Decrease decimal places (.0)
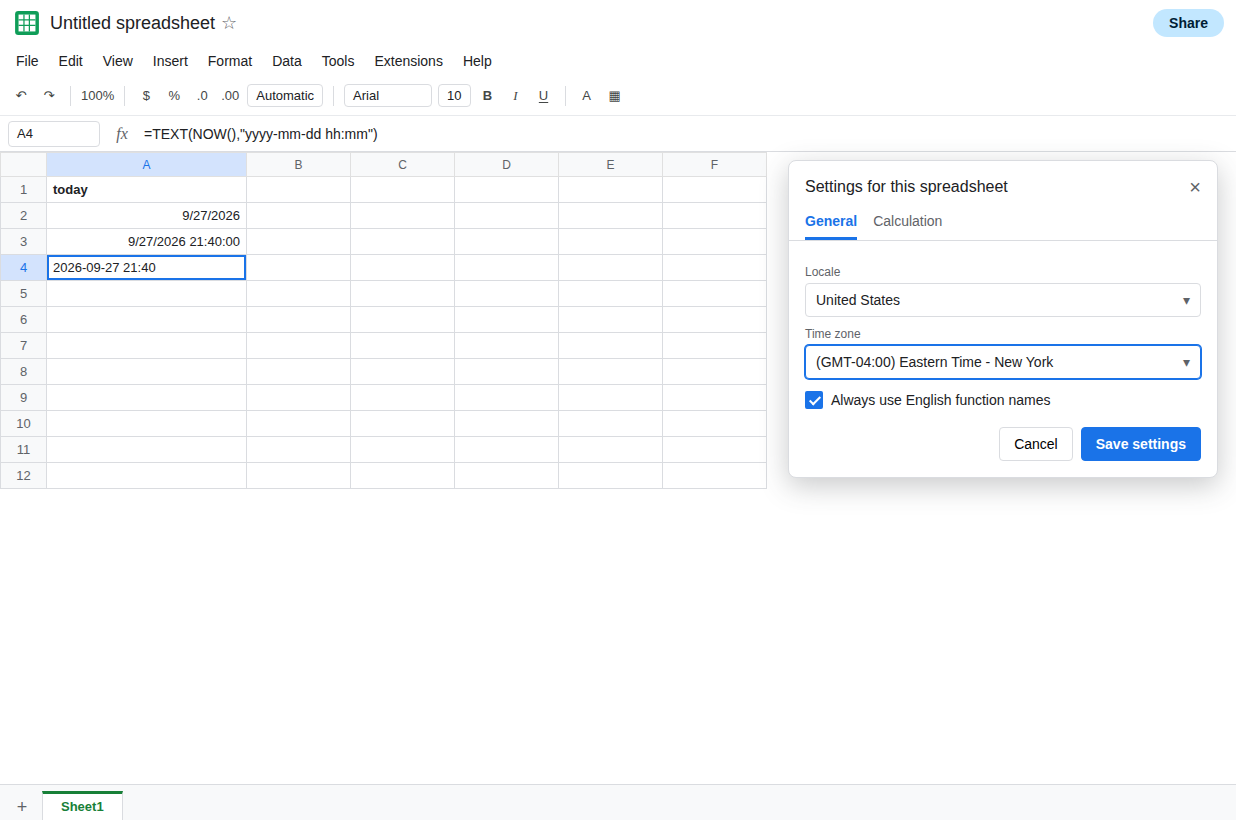This screenshot has height=820, width=1236. click(x=202, y=96)
